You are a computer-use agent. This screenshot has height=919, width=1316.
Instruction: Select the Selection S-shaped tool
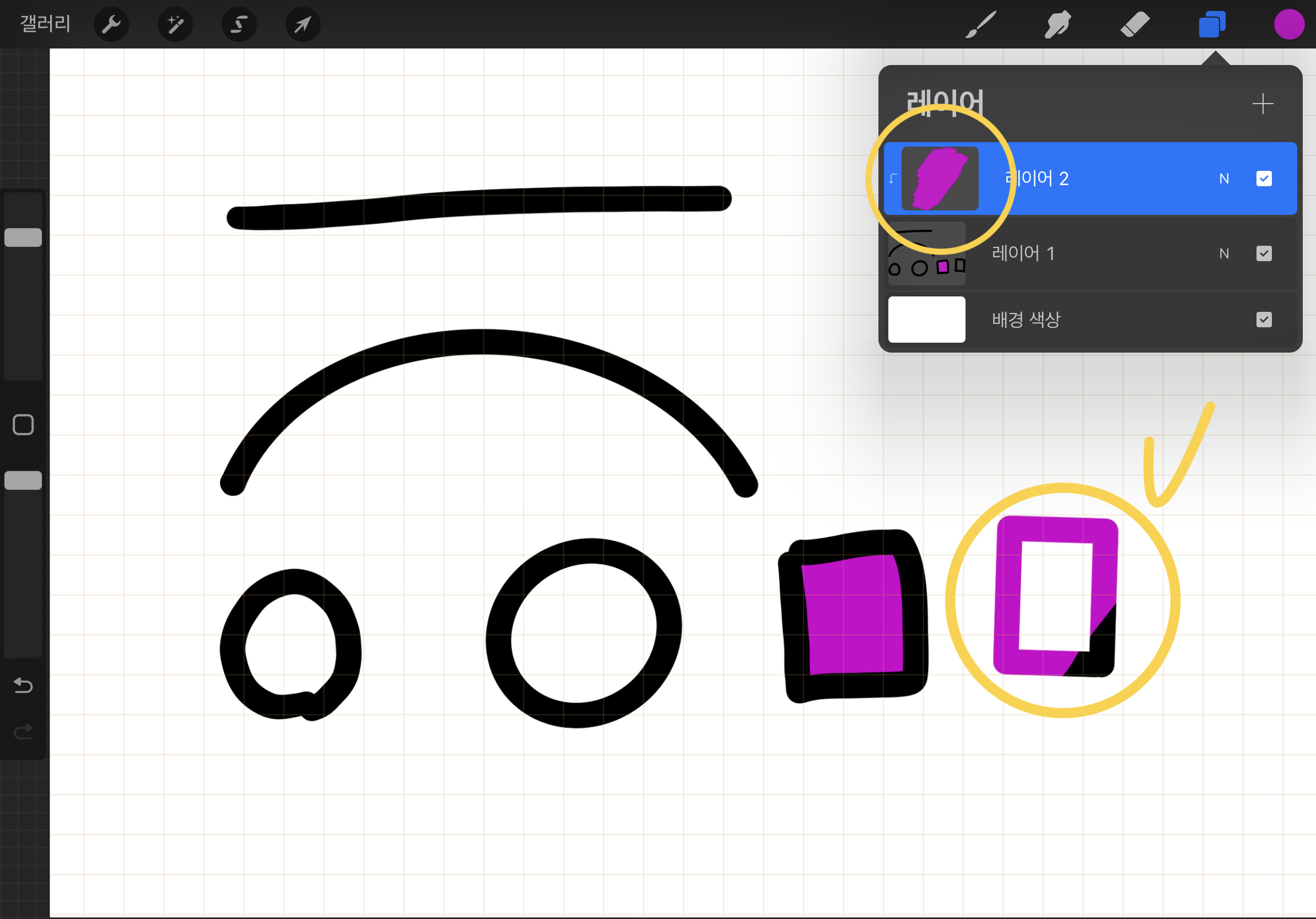(239, 25)
